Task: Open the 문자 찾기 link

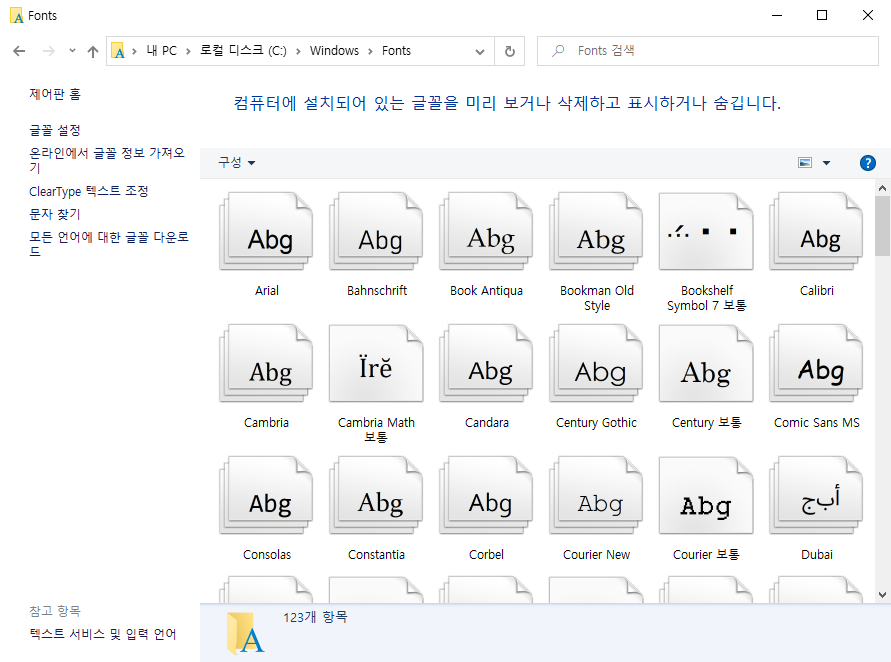Action: (55, 214)
